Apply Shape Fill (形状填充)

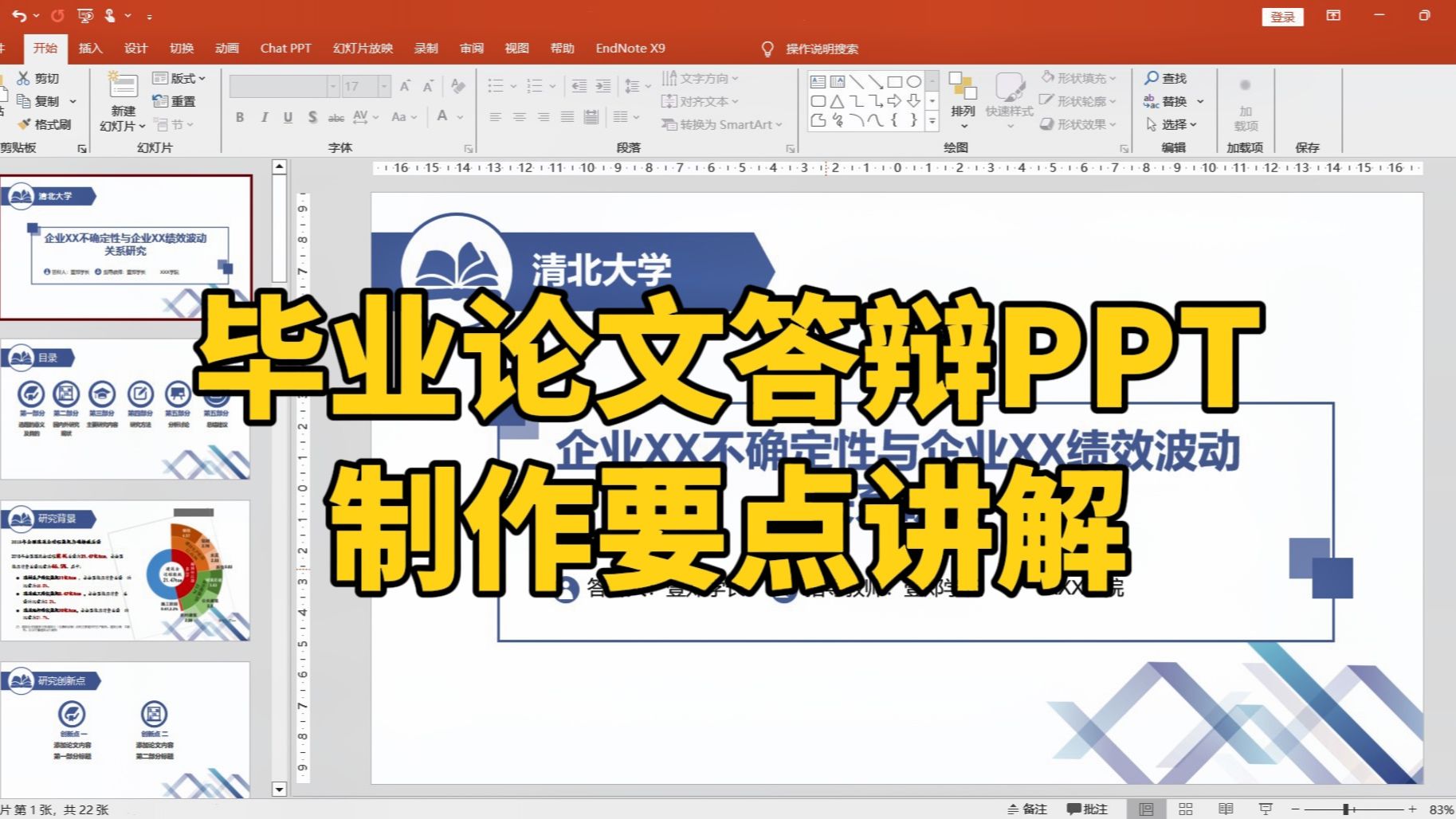pos(1077,77)
